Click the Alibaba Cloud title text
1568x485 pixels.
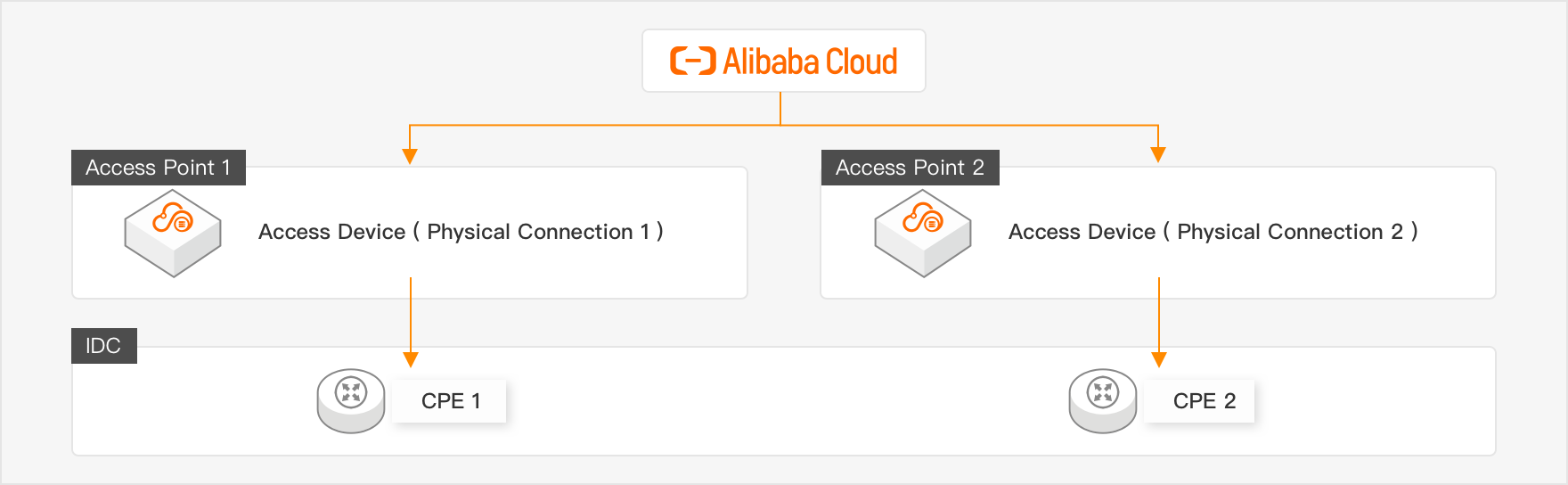coord(810,62)
